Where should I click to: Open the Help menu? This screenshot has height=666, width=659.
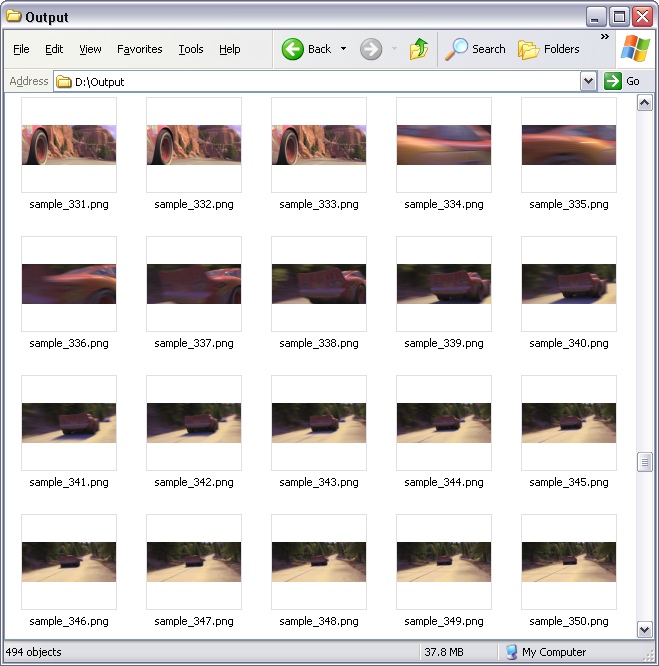point(230,49)
